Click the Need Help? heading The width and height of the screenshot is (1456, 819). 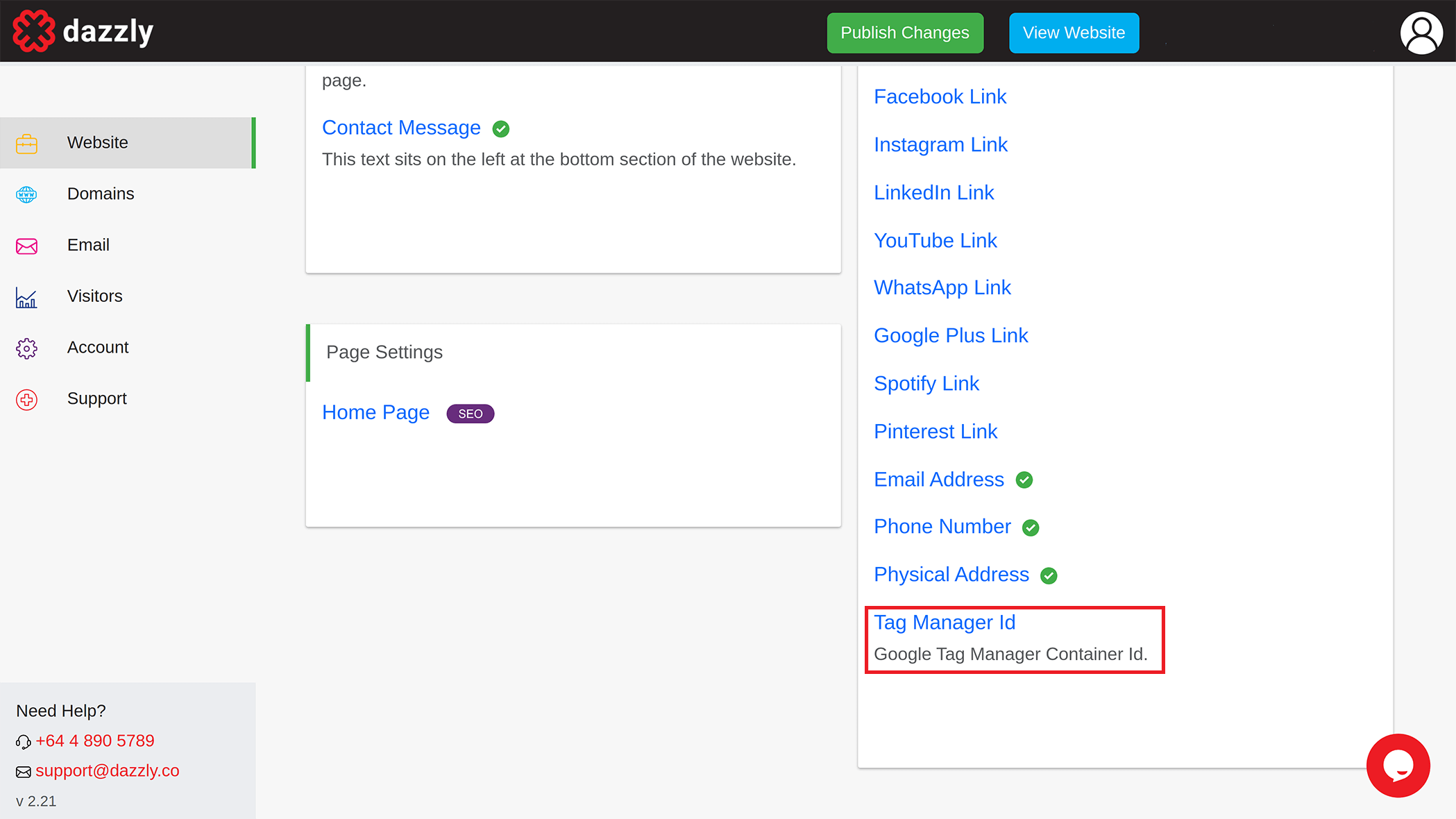point(61,711)
